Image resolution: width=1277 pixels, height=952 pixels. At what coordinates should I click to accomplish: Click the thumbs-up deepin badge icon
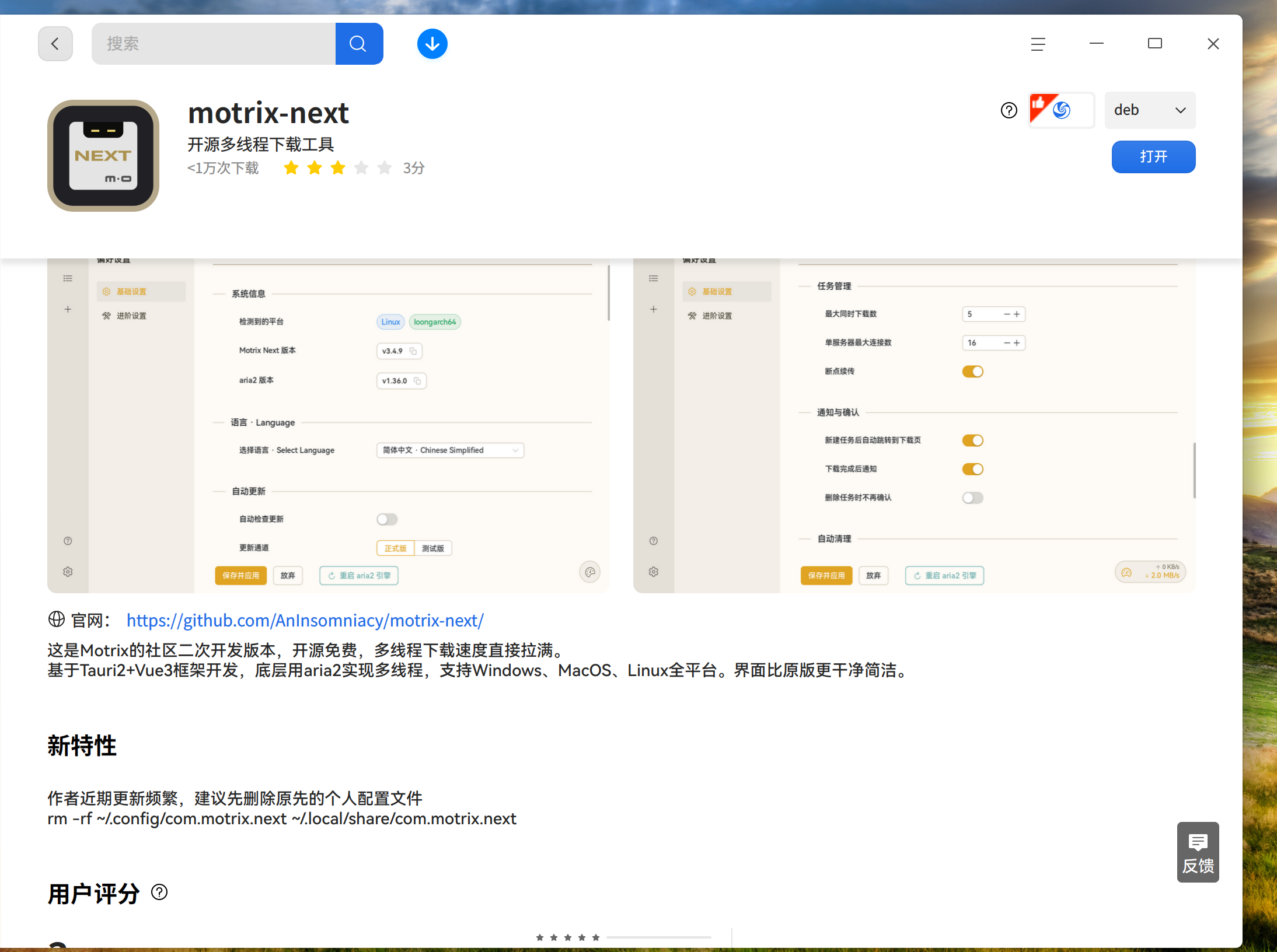click(1061, 110)
